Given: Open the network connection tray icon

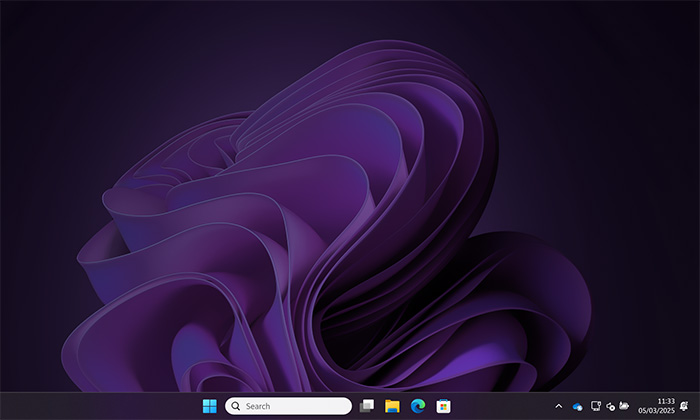Looking at the screenshot, I should pos(596,406).
